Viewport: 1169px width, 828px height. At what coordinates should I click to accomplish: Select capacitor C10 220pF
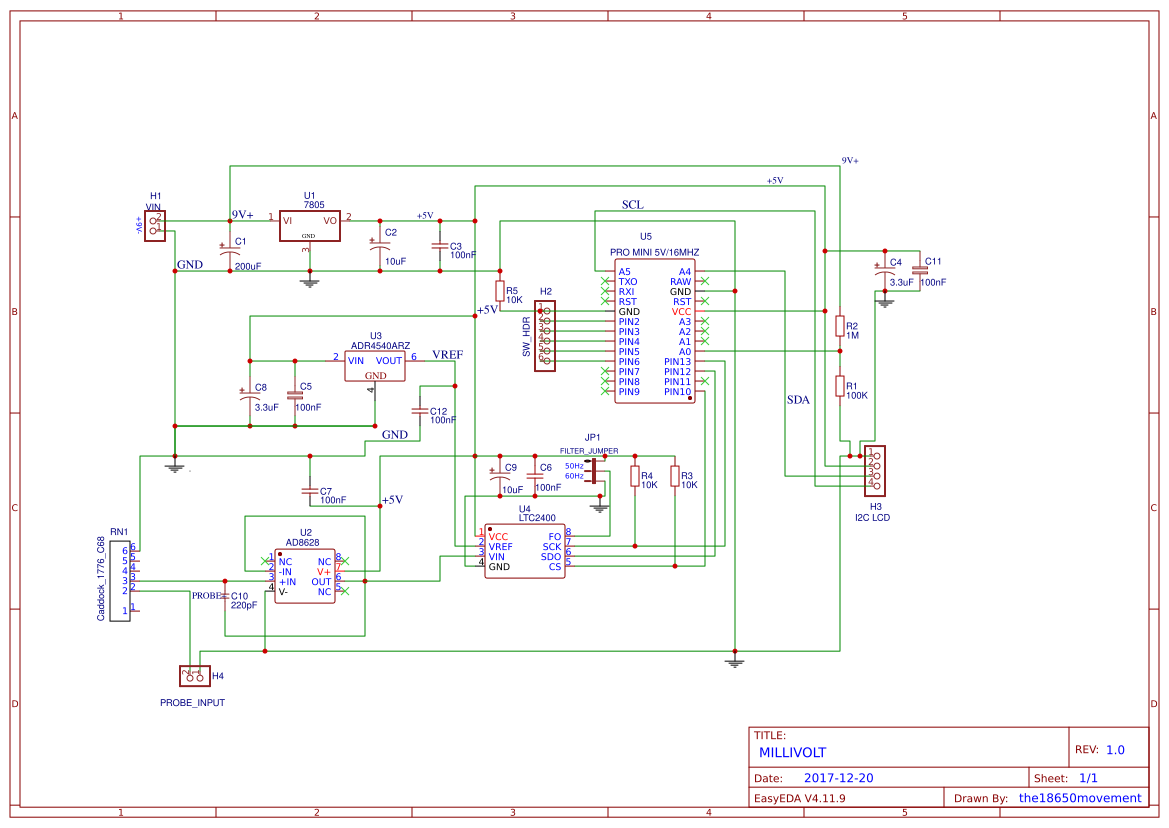pyautogui.click(x=225, y=596)
